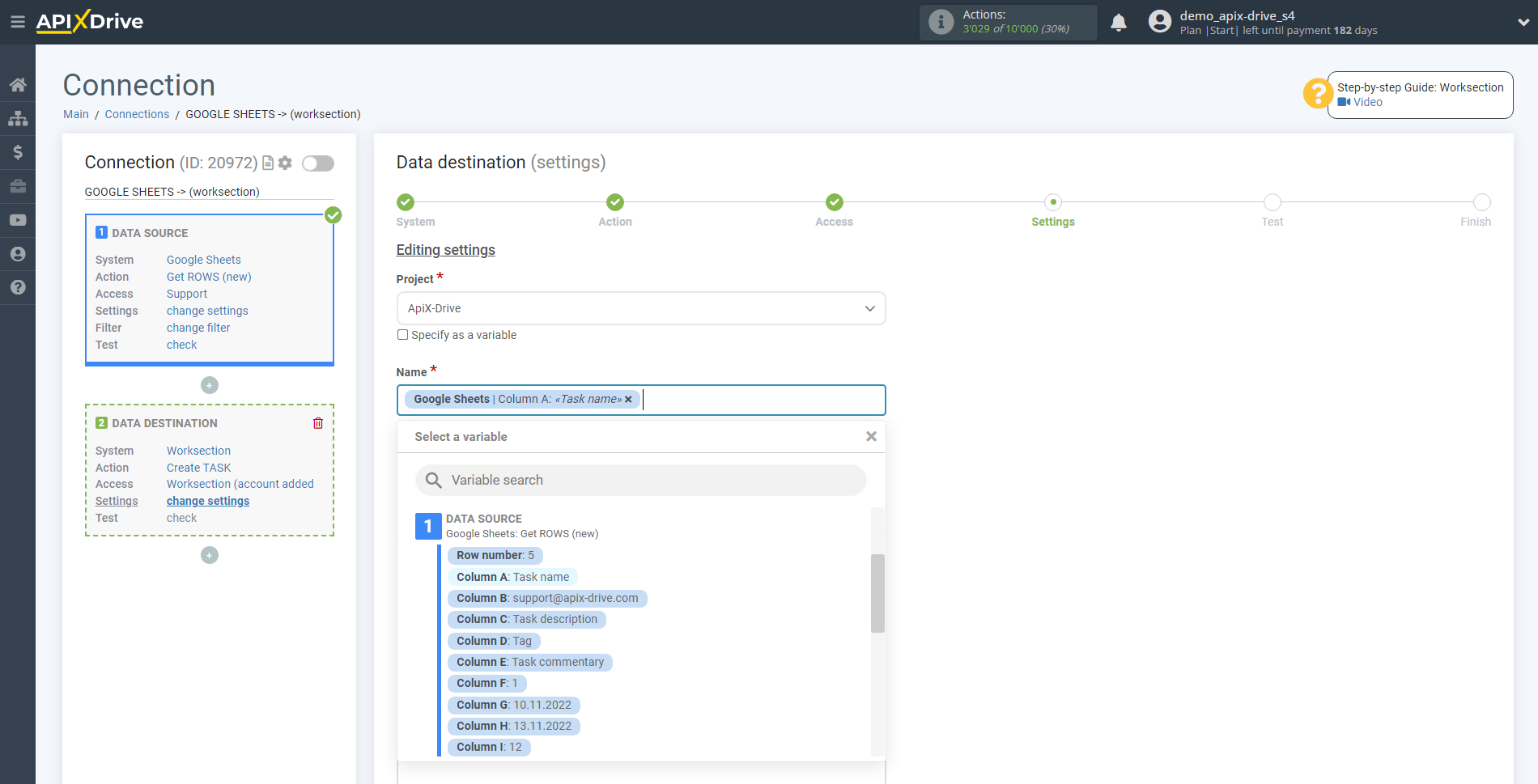Click the variable search magnifier icon

(434, 481)
